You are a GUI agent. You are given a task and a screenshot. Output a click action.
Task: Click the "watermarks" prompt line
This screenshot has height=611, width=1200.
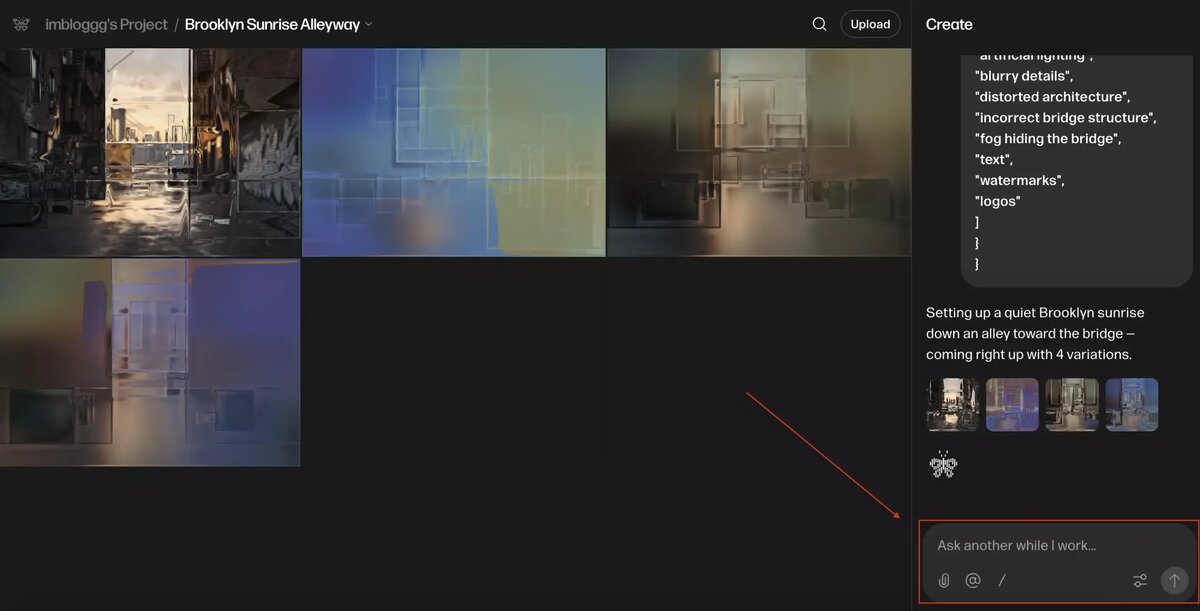[x=1020, y=180]
